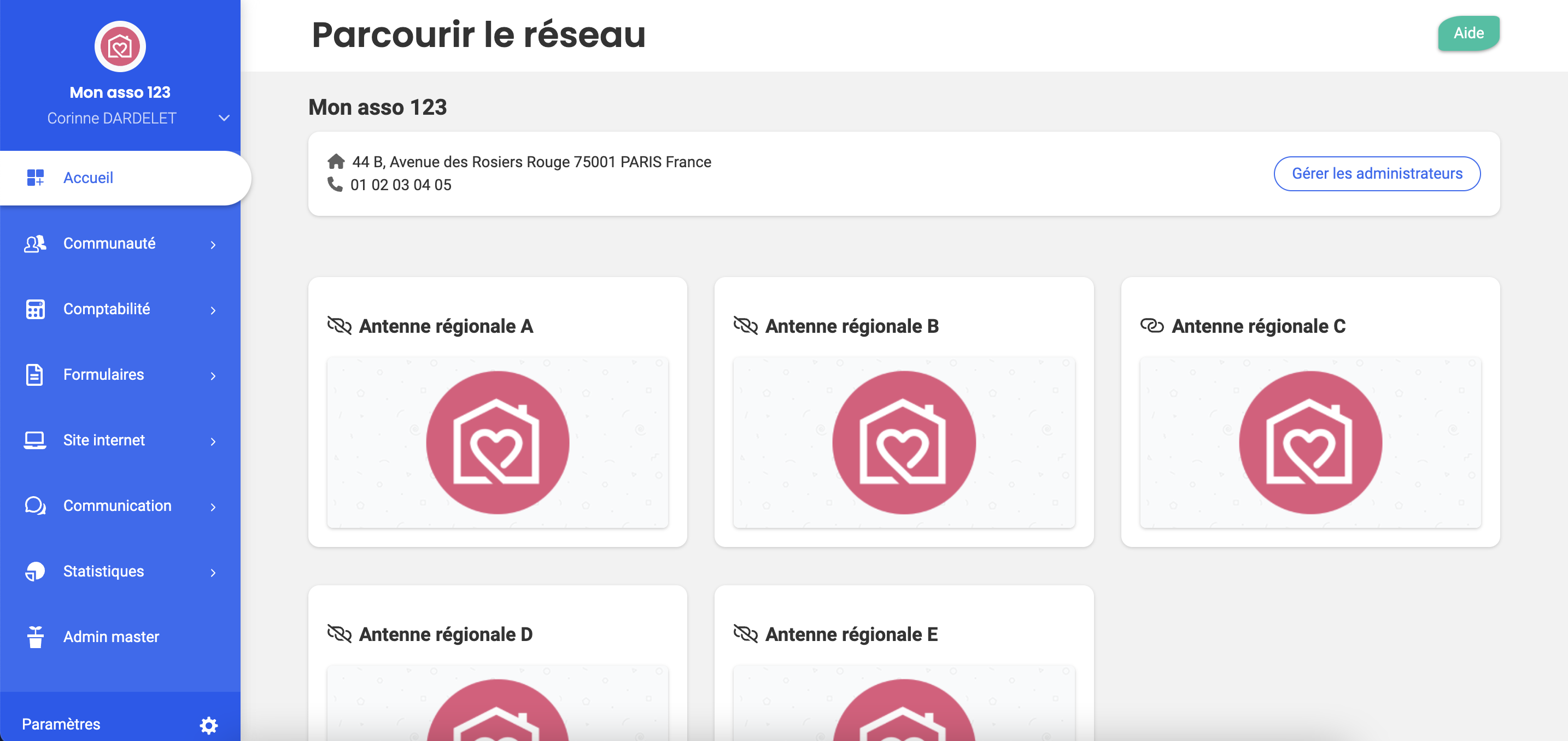Click the Aide help button
The image size is (1568, 741).
click(x=1468, y=33)
